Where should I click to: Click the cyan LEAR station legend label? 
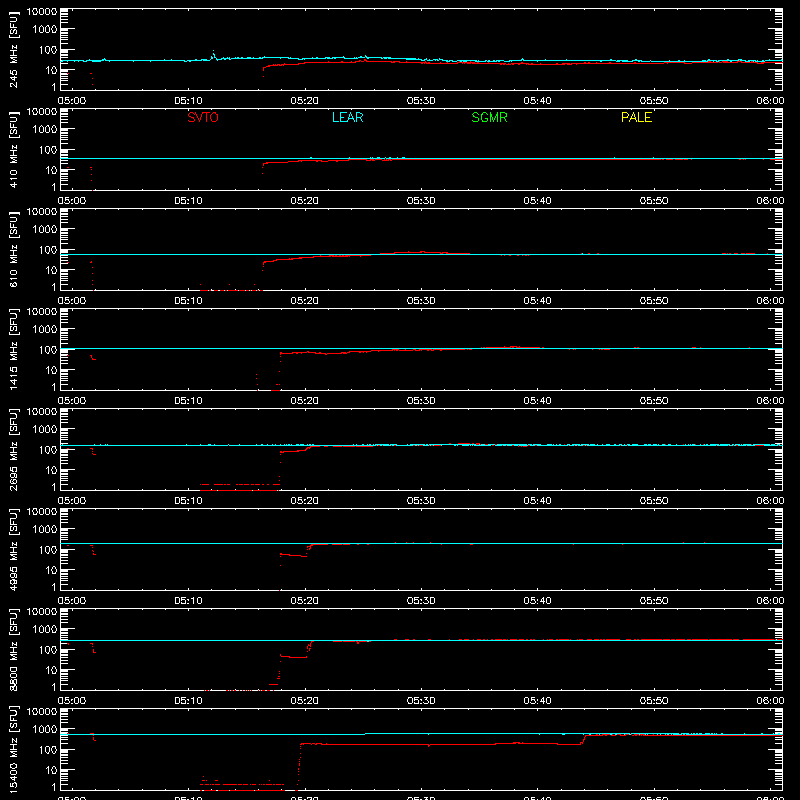point(347,117)
